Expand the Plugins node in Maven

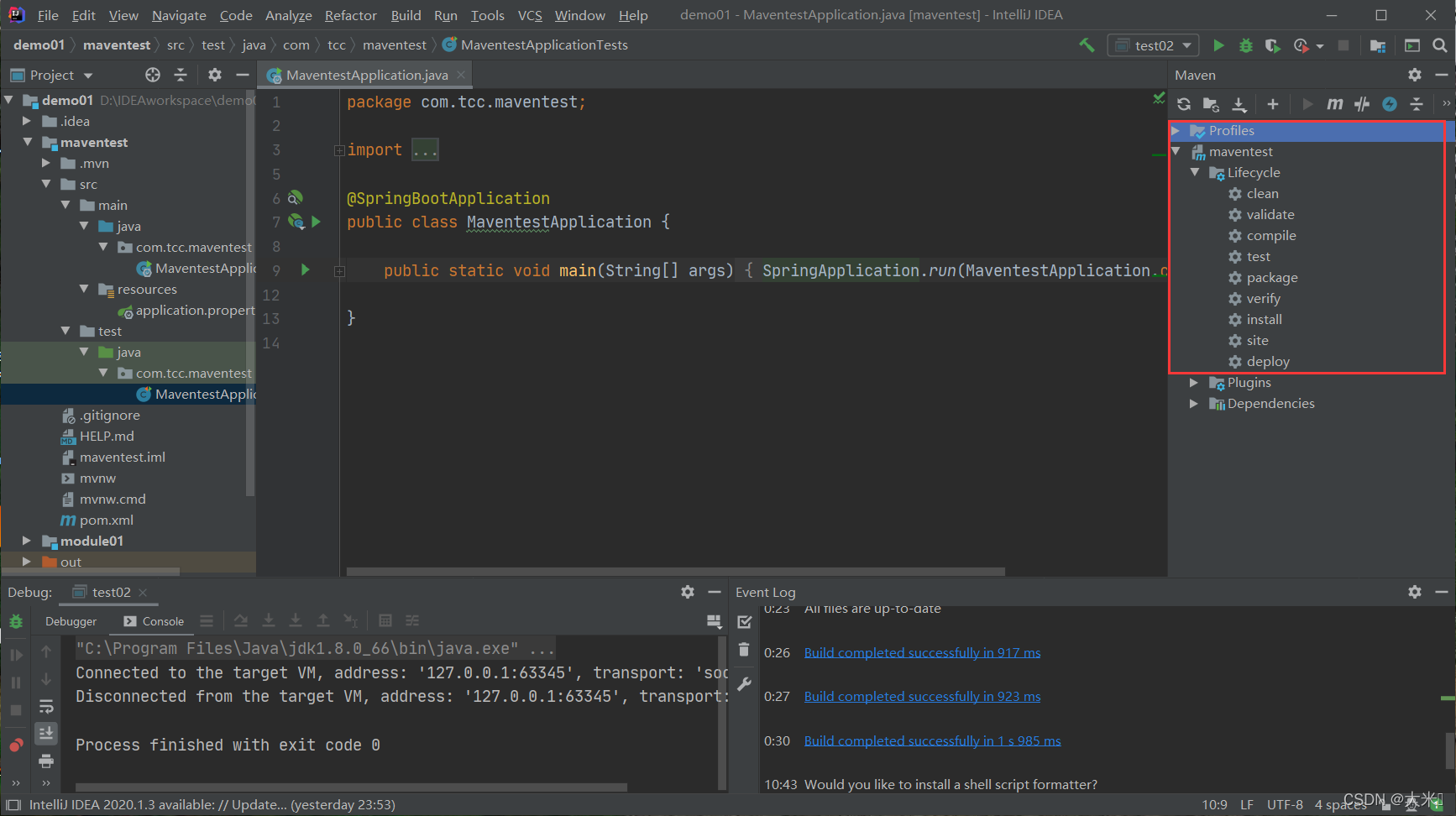[x=1194, y=382]
